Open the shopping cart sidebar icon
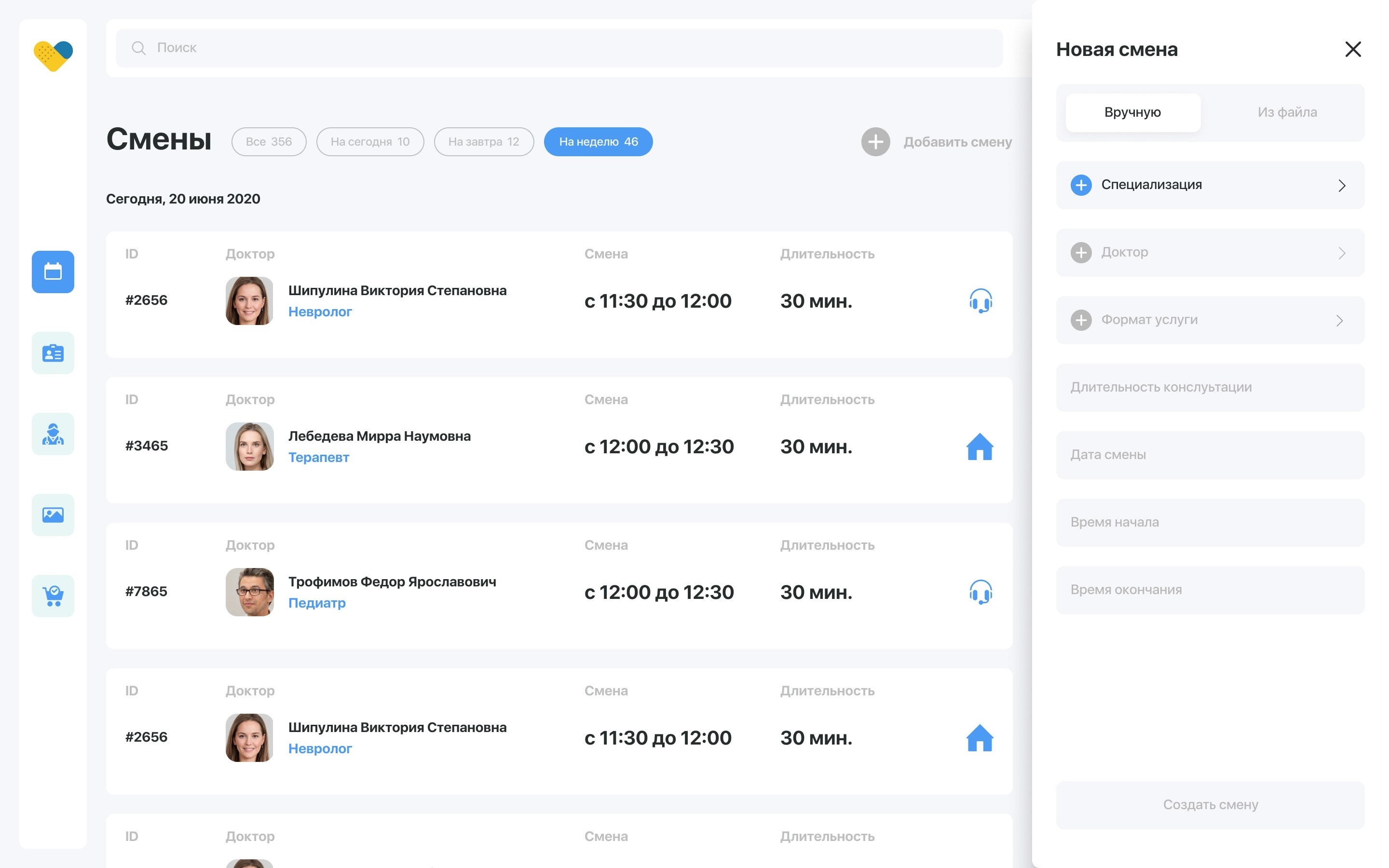 (x=53, y=596)
